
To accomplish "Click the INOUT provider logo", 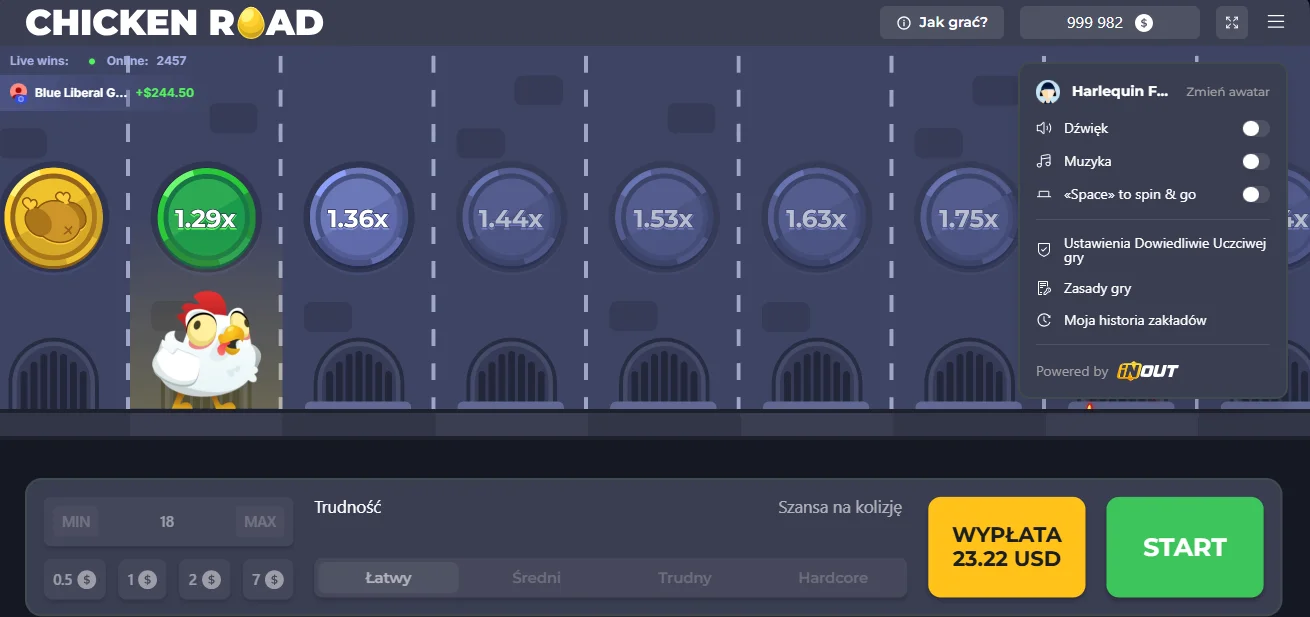I will click(x=1148, y=371).
